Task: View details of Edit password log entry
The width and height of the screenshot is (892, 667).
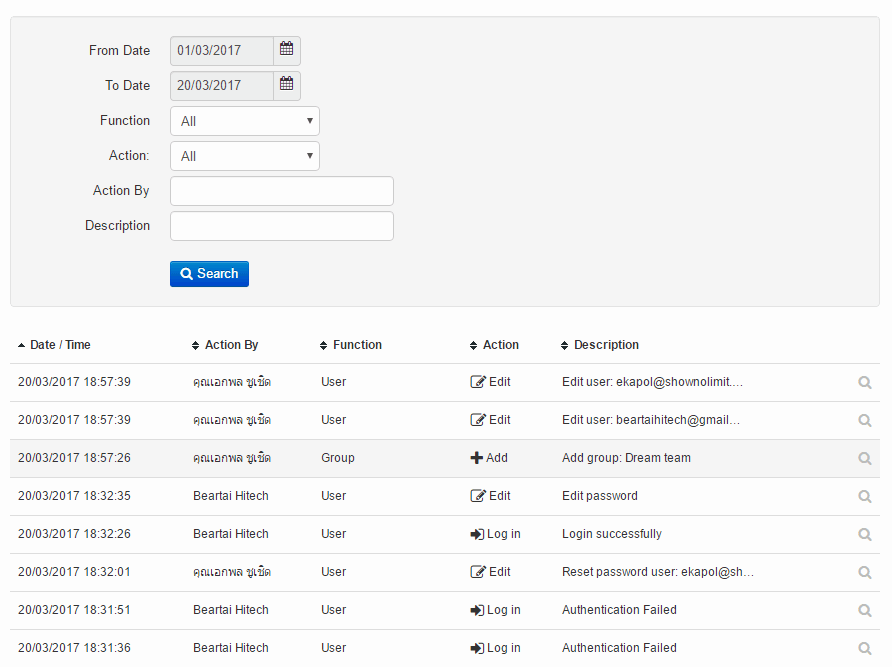Action: tap(865, 496)
